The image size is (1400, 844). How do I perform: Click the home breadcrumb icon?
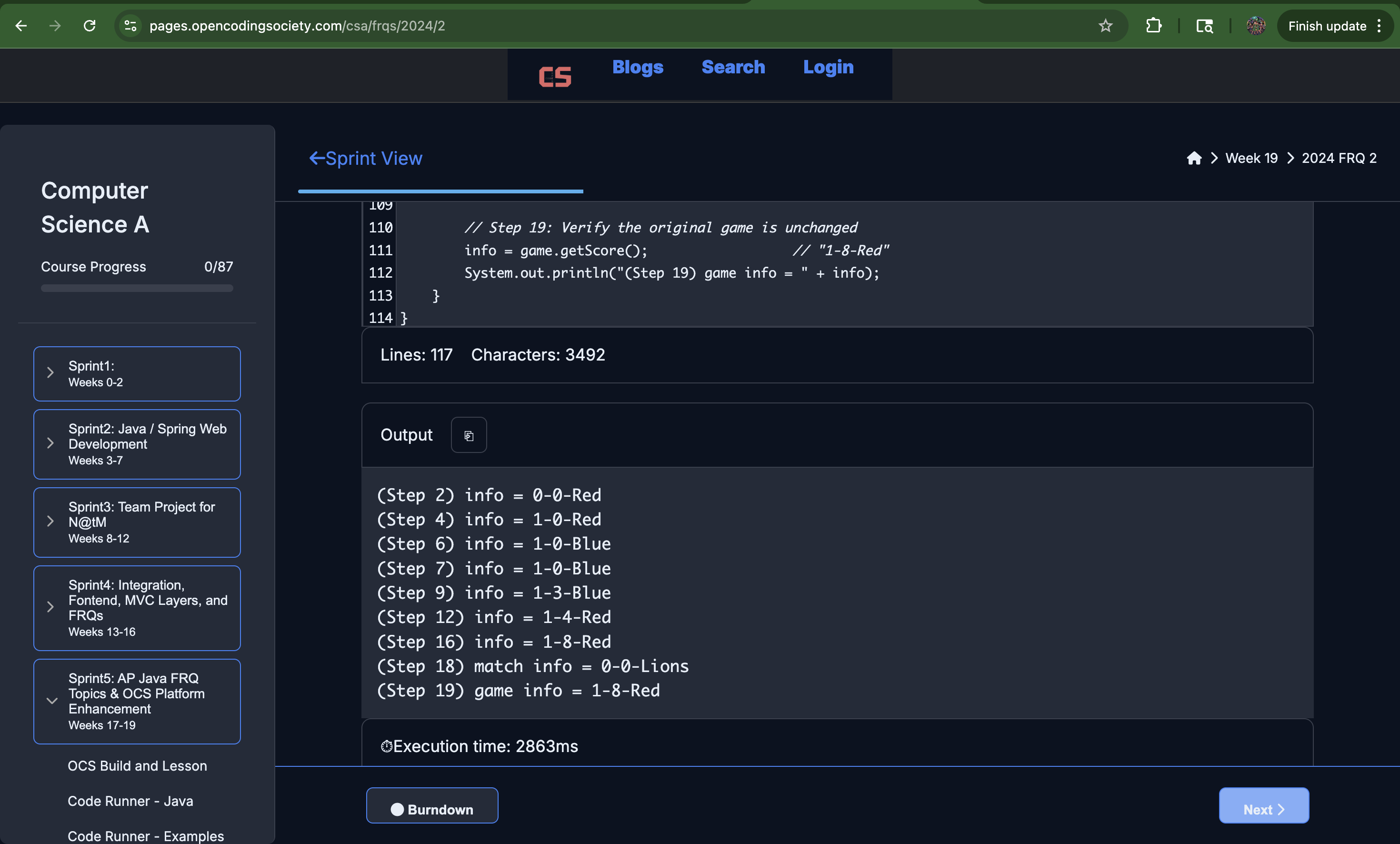click(1194, 158)
